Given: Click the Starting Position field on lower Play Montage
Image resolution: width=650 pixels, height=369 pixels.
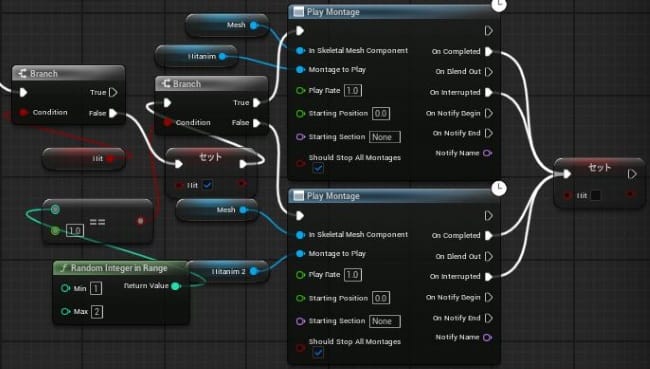Looking at the screenshot, I should pyautogui.click(x=381, y=298).
